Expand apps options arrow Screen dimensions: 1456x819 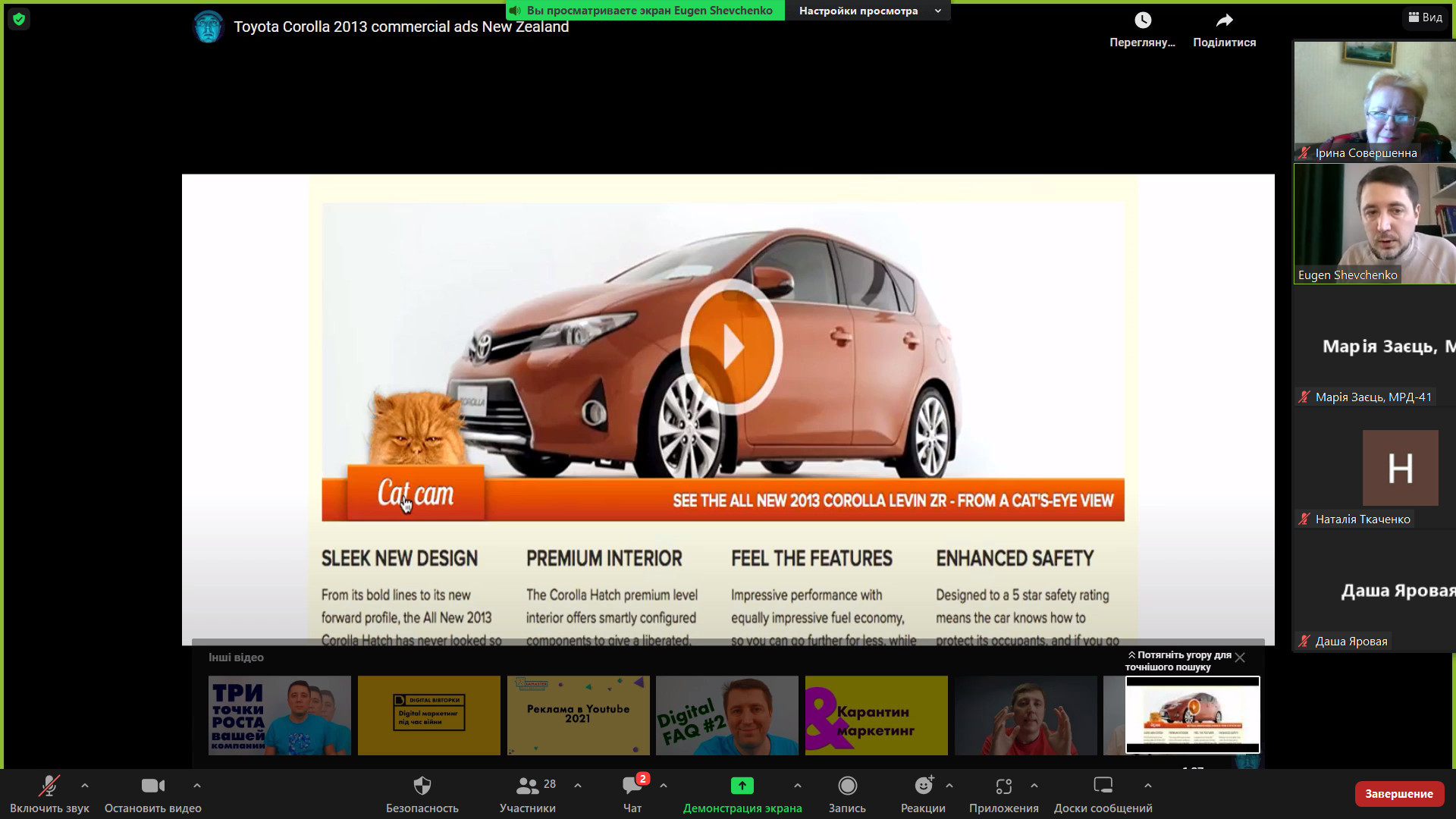coord(1034,786)
